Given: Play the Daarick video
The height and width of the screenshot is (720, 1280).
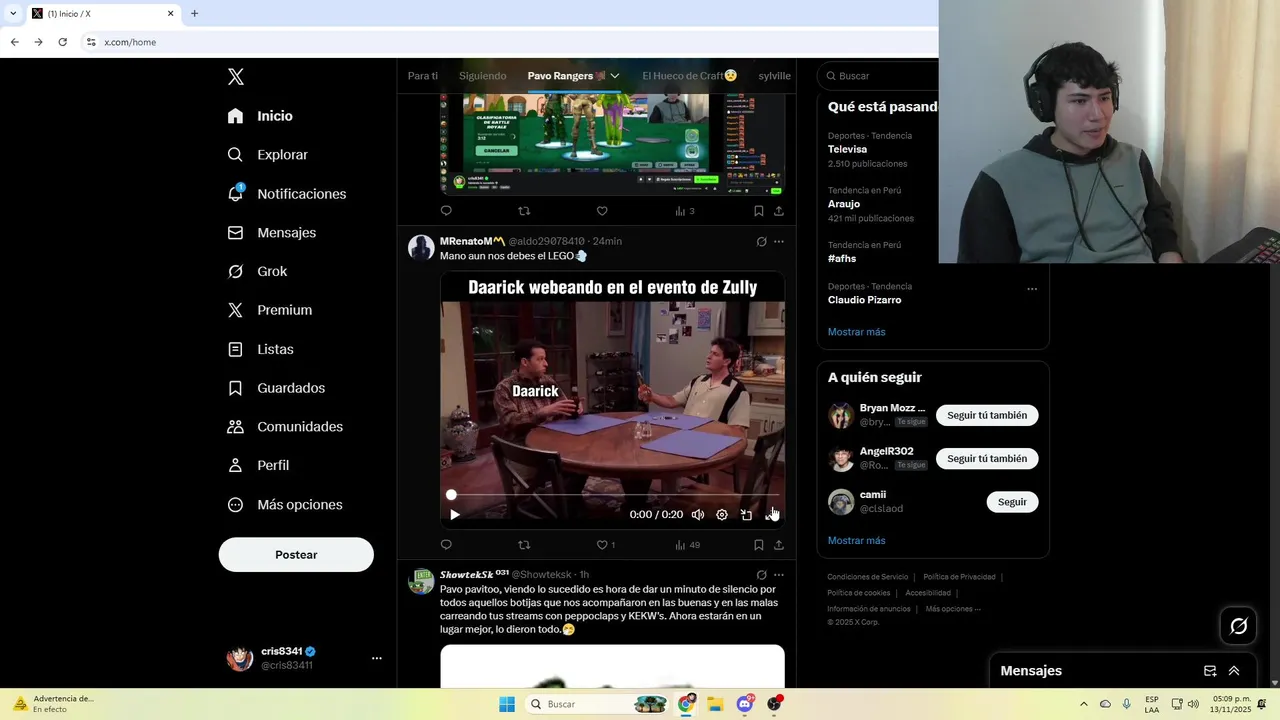Looking at the screenshot, I should [x=455, y=514].
